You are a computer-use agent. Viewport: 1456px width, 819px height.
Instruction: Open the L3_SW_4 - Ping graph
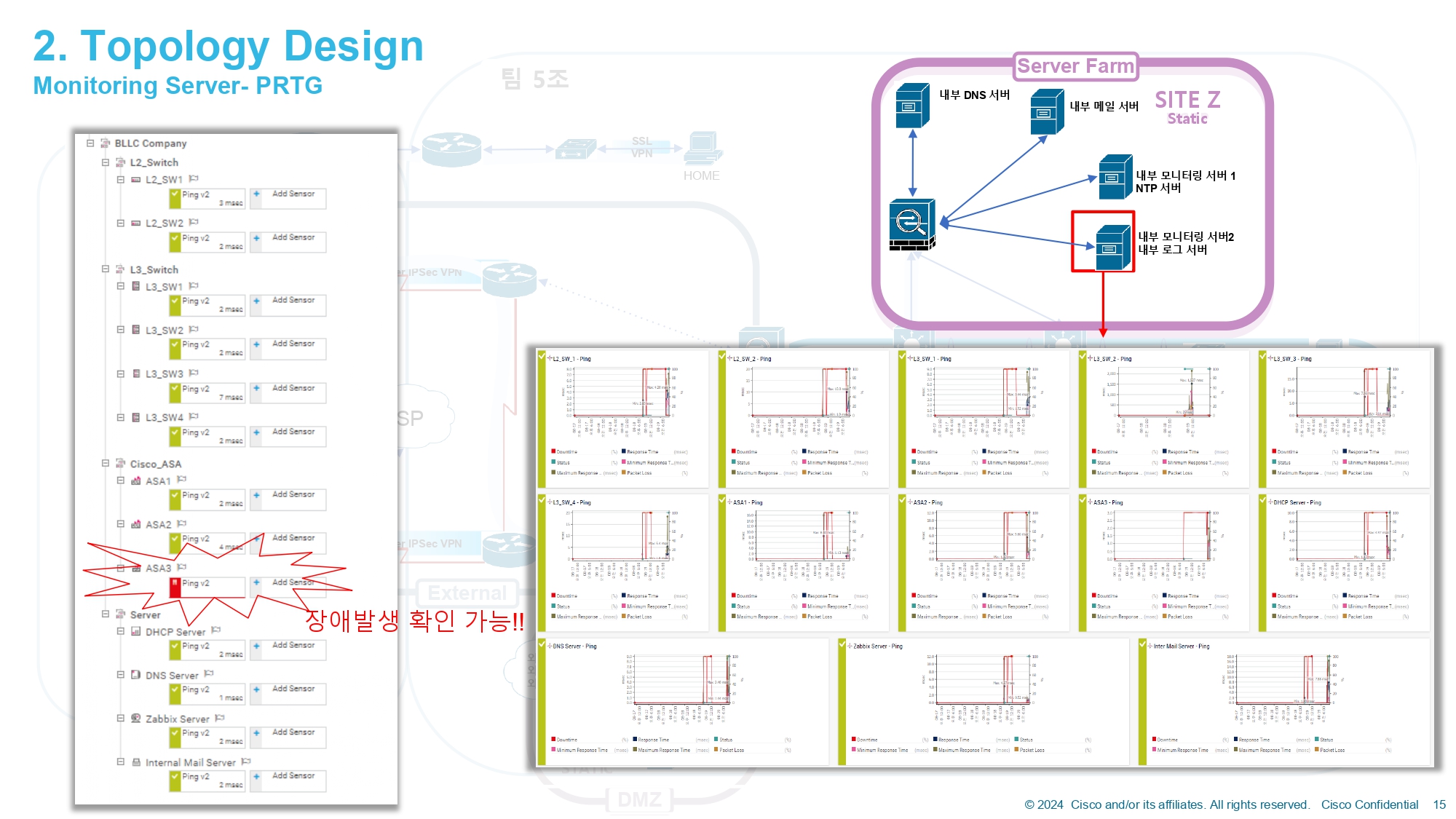click(x=623, y=563)
